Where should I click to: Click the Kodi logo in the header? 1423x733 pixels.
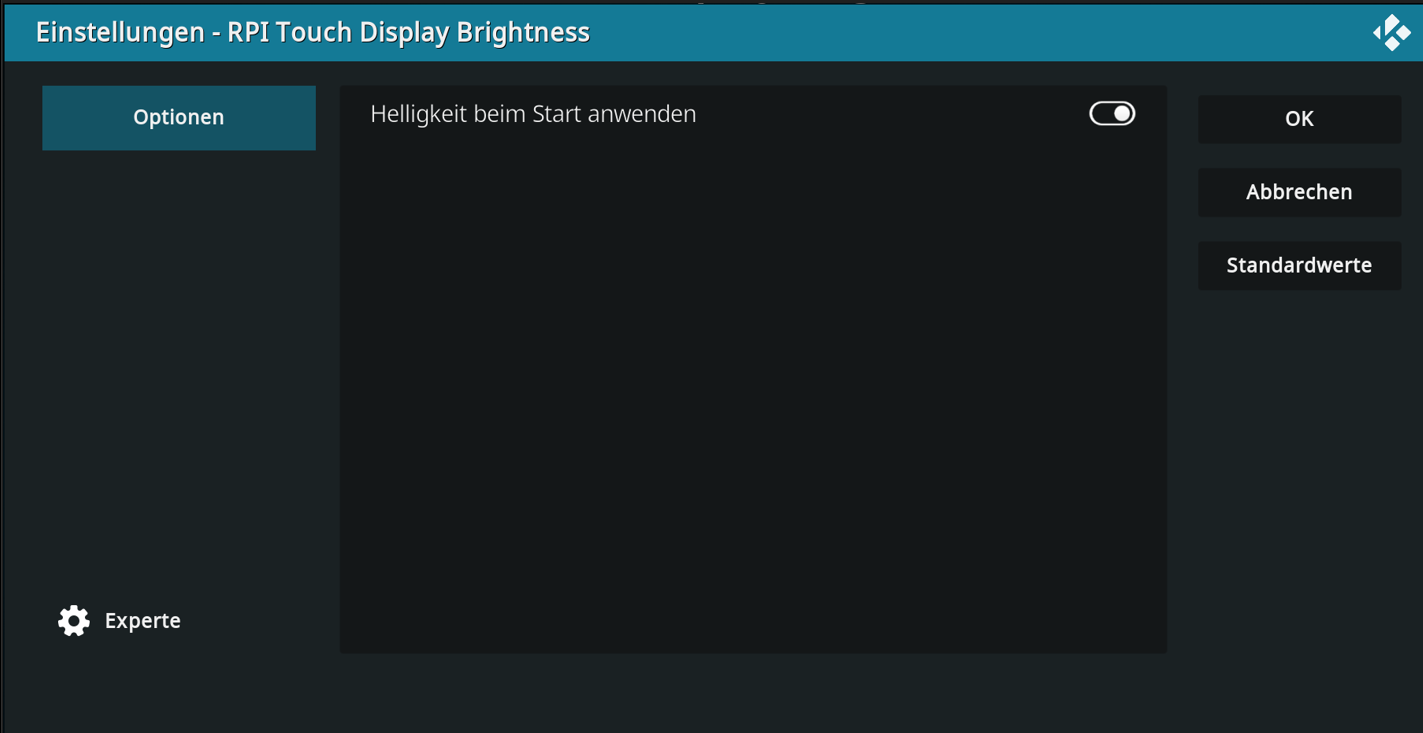(x=1391, y=32)
